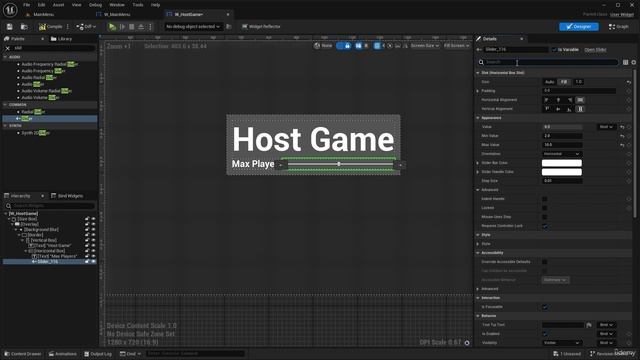Set slot Size to Auto

click(x=550, y=82)
